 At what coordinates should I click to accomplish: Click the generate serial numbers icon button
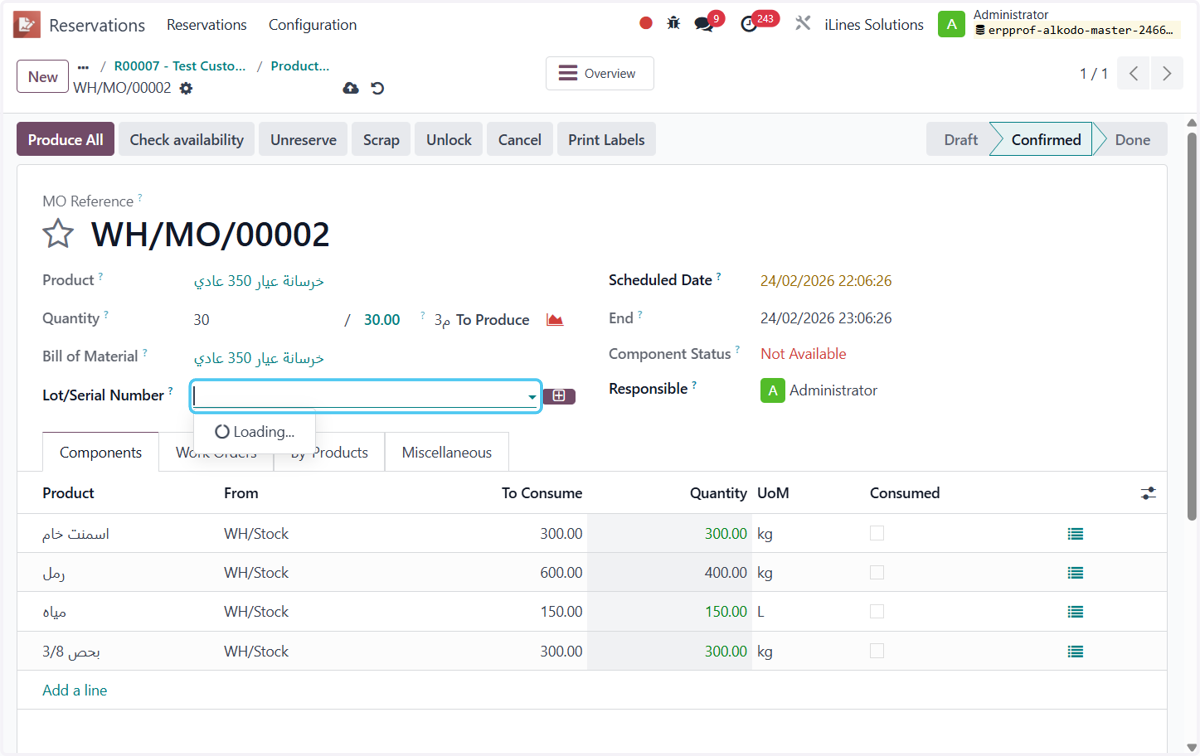559,396
